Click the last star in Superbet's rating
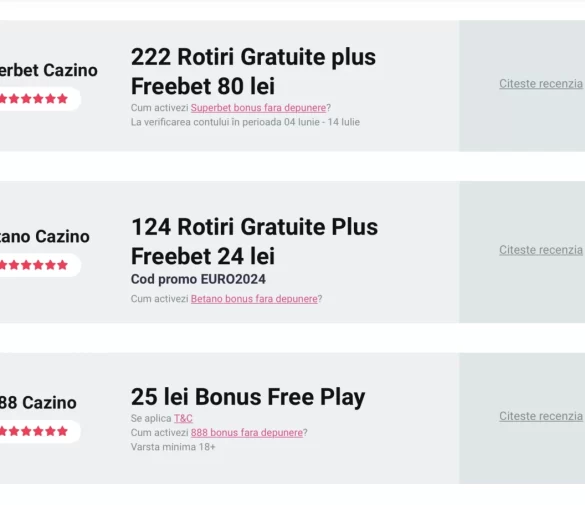 coord(63,99)
